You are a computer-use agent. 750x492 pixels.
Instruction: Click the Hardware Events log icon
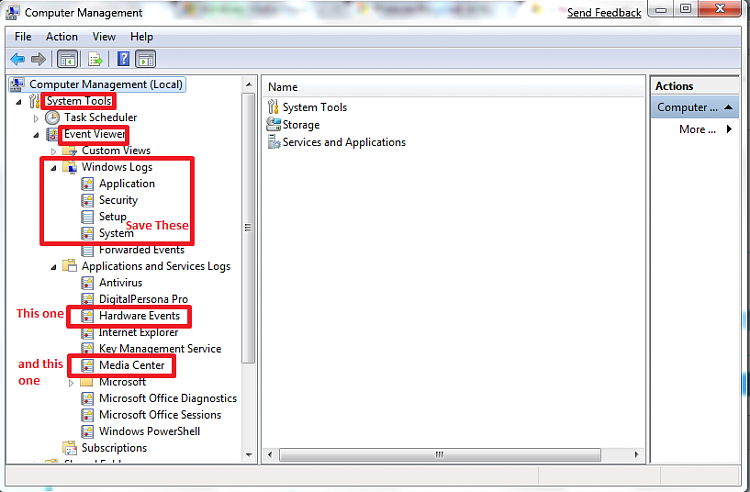pyautogui.click(x=87, y=316)
